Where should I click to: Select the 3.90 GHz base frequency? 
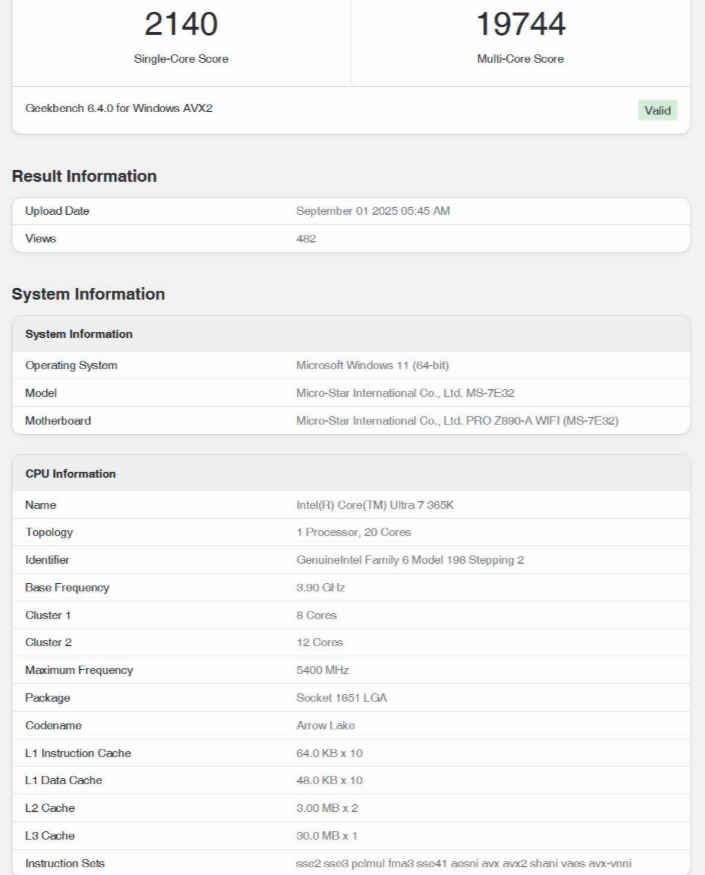(320, 588)
